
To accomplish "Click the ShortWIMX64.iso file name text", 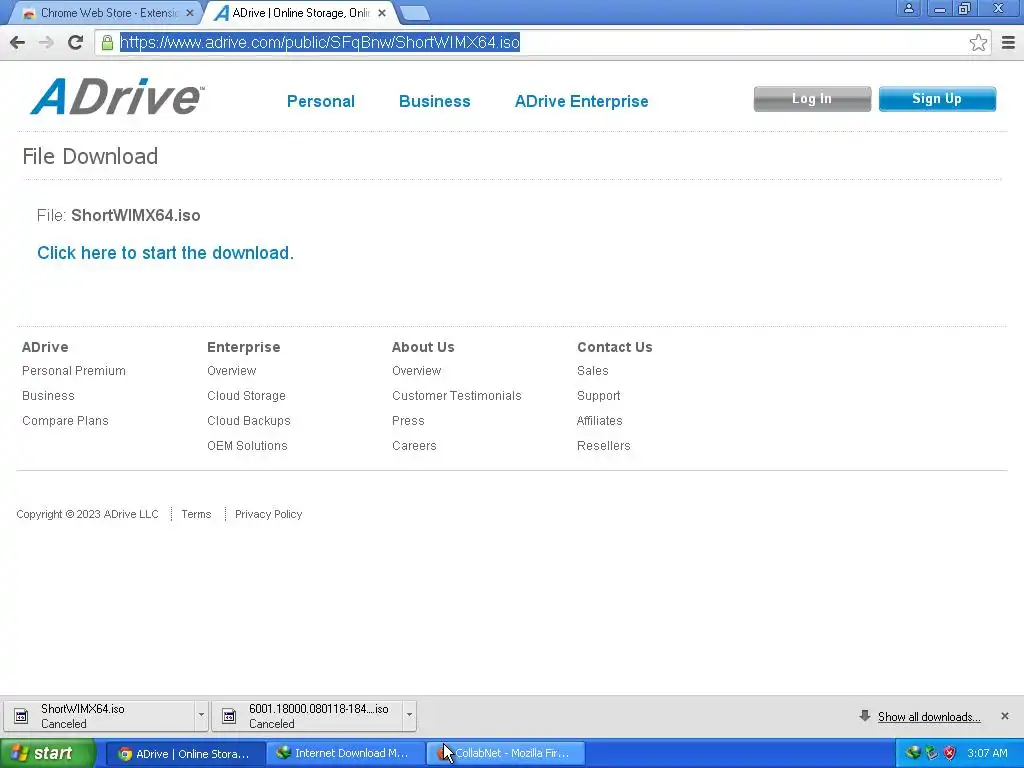I will point(136,216).
